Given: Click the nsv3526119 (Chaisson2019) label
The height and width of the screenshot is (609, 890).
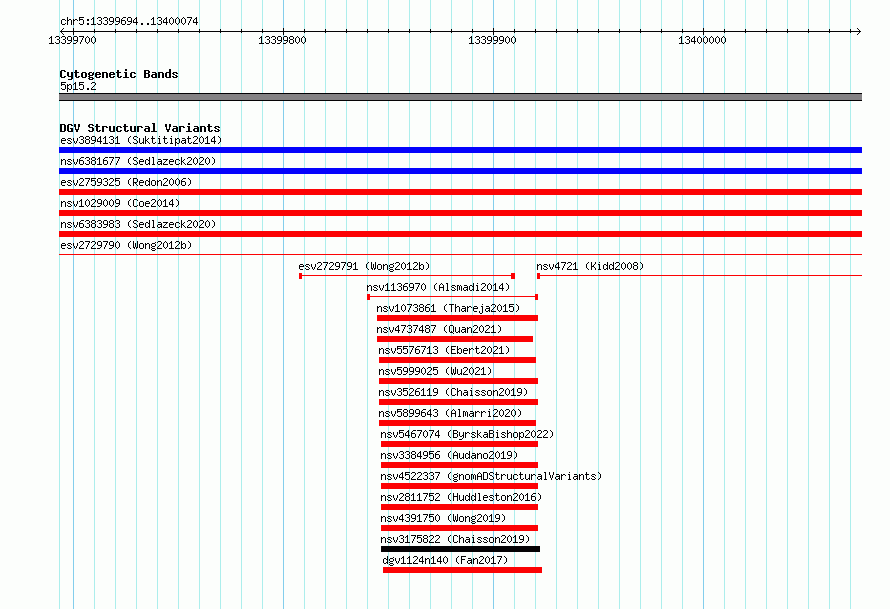Looking at the screenshot, I should [453, 392].
